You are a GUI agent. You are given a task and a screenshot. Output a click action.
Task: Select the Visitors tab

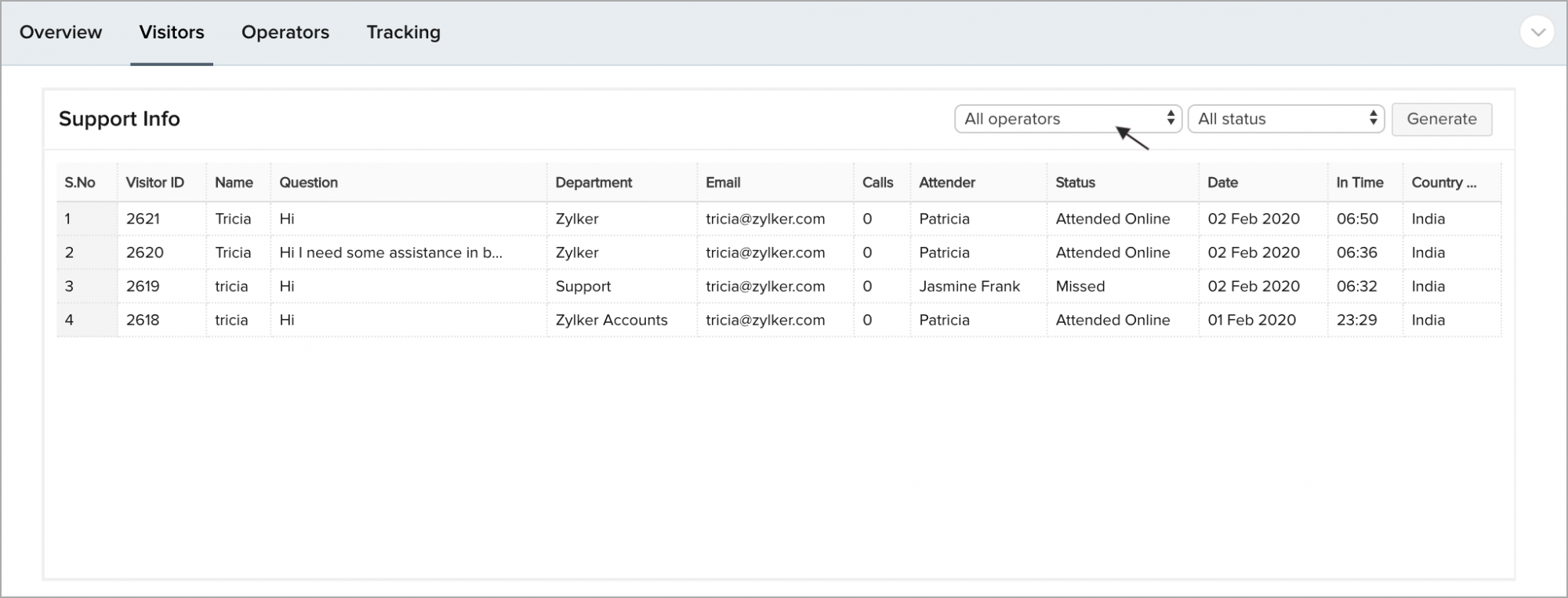pyautogui.click(x=172, y=32)
